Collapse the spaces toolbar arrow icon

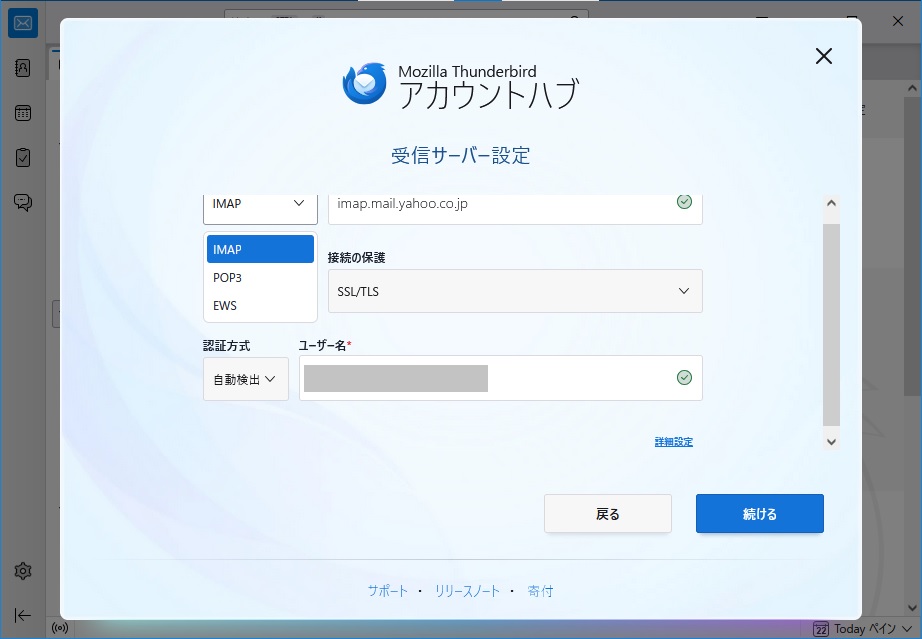(23, 615)
